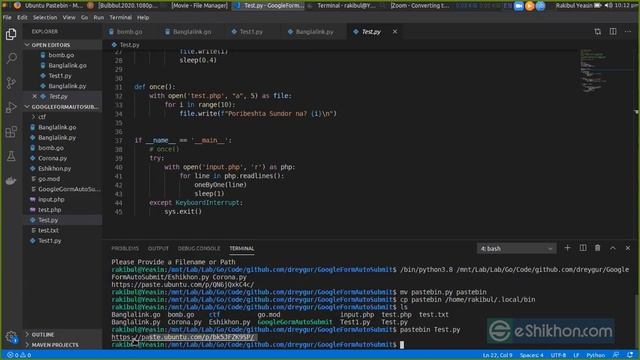Create a new terminal with plus icon
Viewport: 640px width, 360px height.
coord(567,248)
